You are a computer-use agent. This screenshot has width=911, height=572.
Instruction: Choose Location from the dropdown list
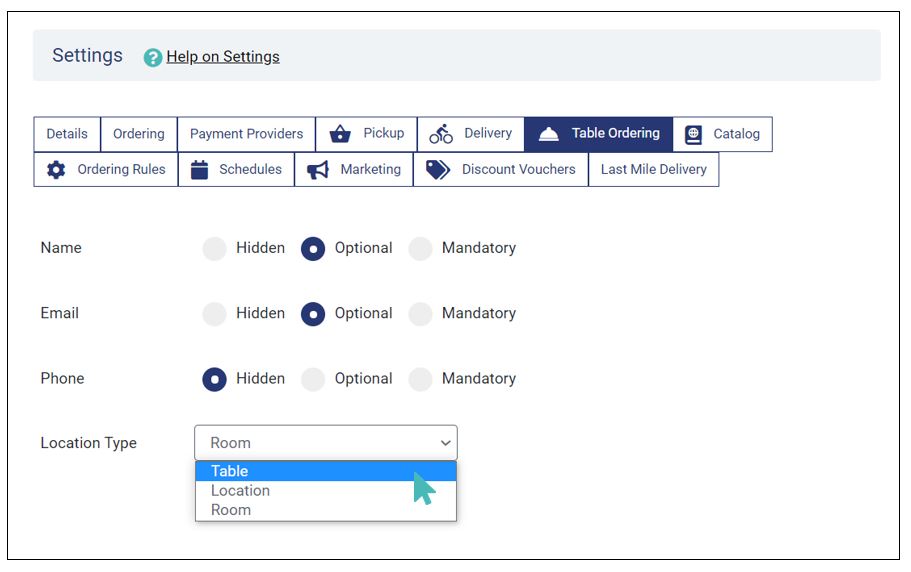coord(326,491)
